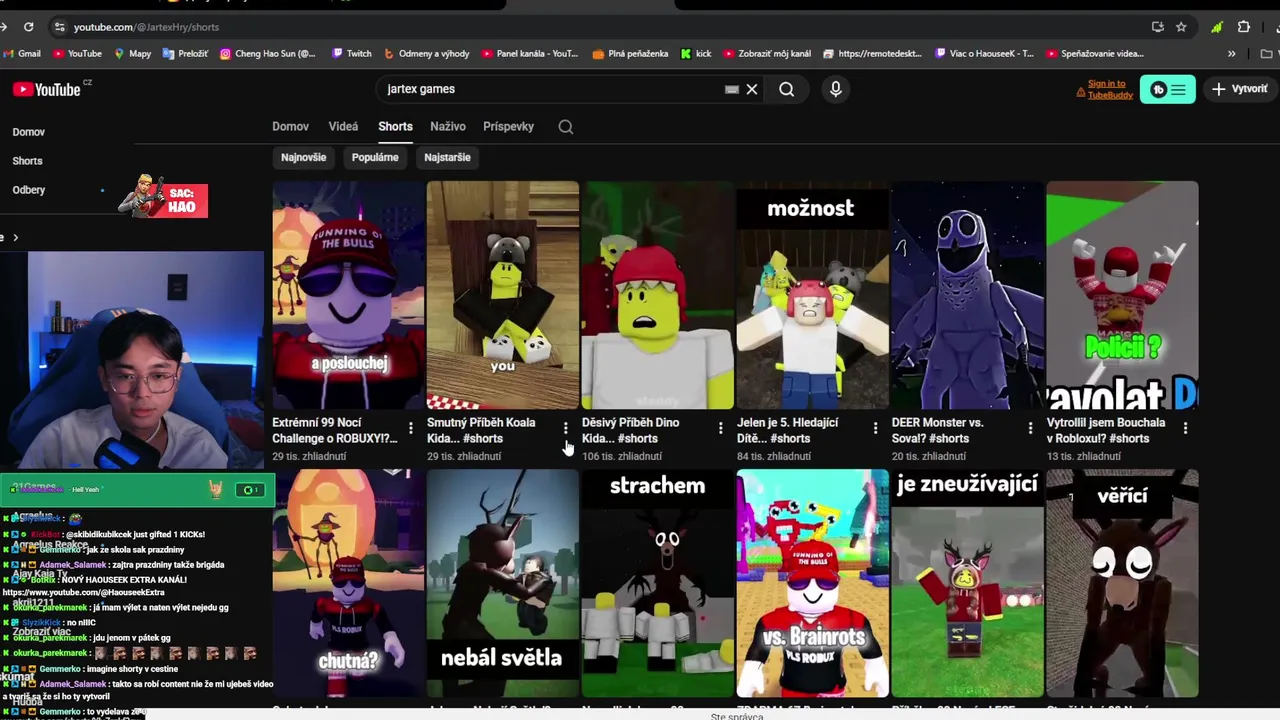
Task: Open on-screen keyboard icon in search box
Action: pyautogui.click(x=732, y=89)
